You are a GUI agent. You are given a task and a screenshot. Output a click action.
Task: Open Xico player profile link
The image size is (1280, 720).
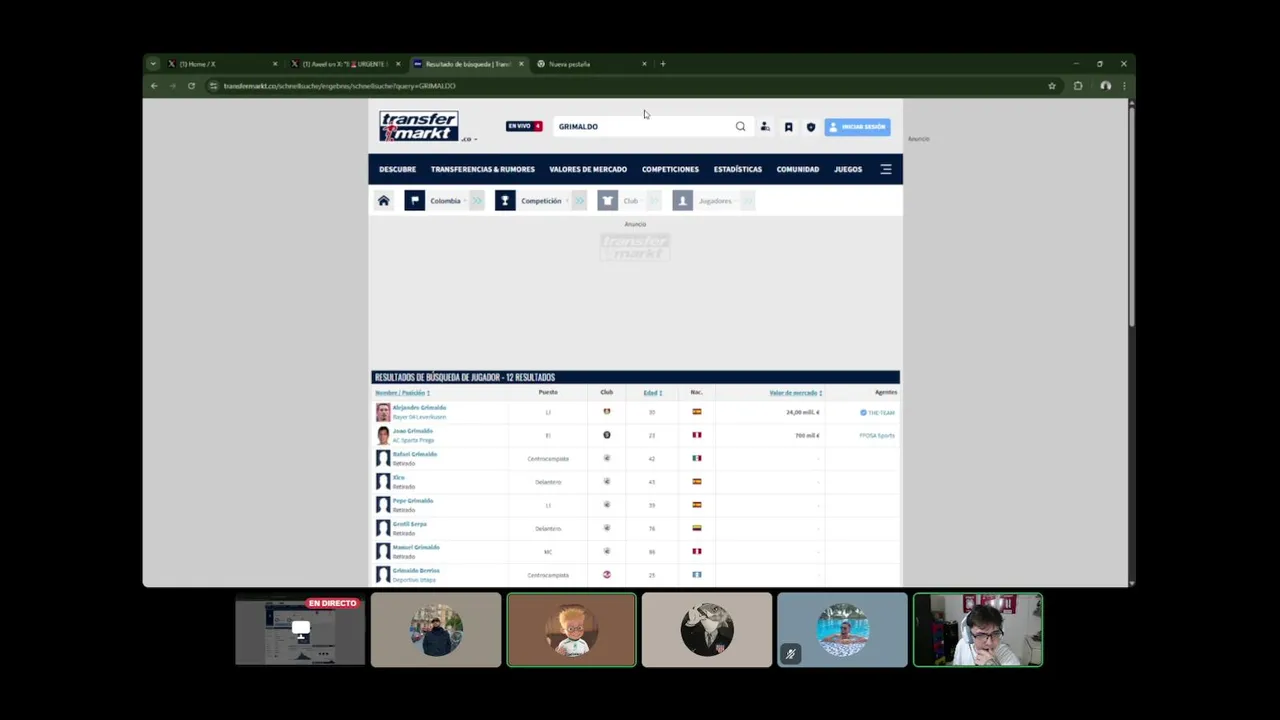pyautogui.click(x=398, y=477)
